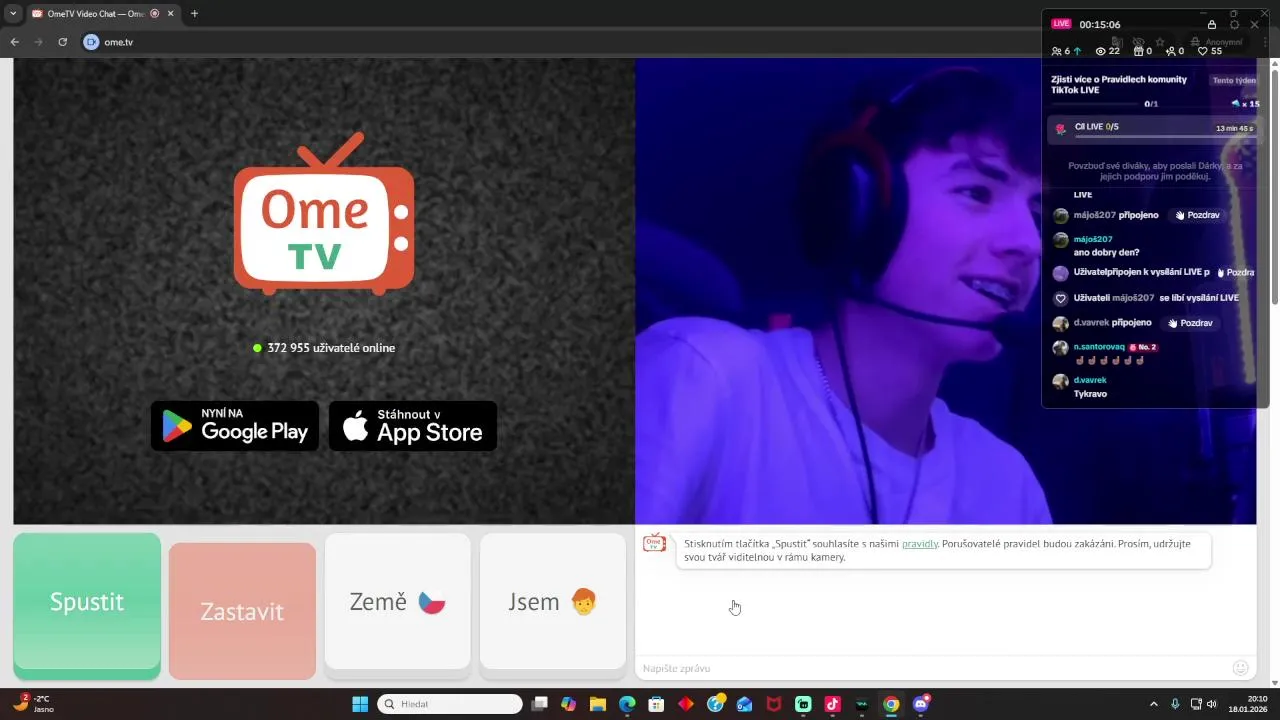Click the Zastavit stop button
Viewport: 1280px width, 720px height.
coord(242,611)
